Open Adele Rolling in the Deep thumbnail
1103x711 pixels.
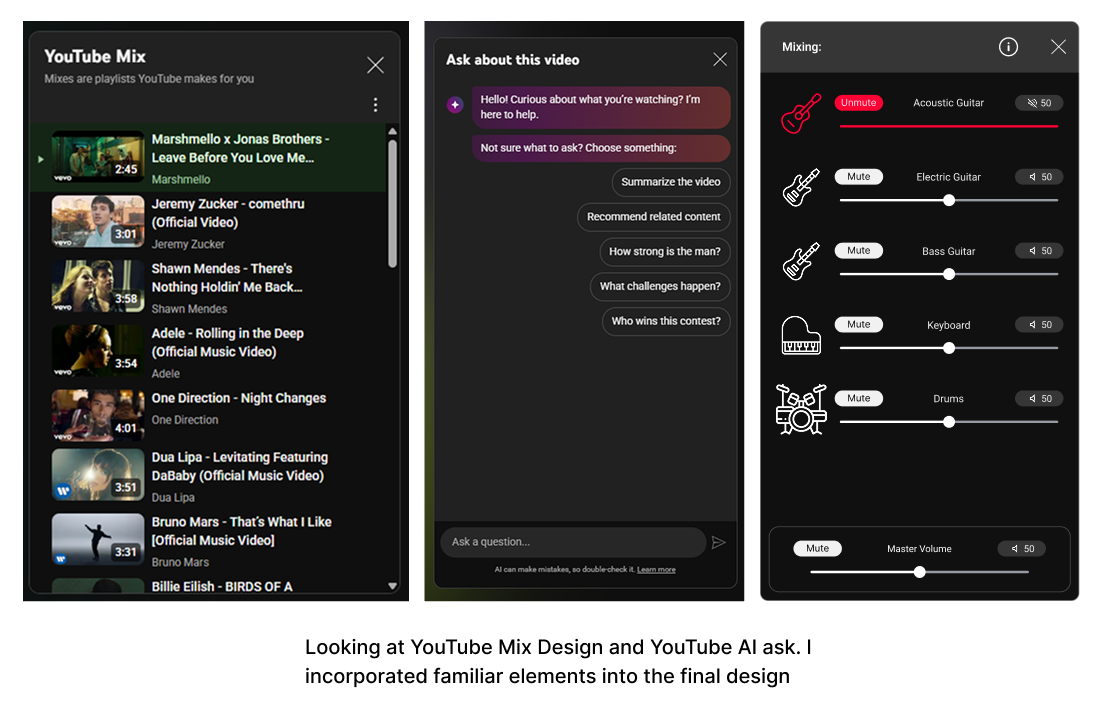point(98,351)
